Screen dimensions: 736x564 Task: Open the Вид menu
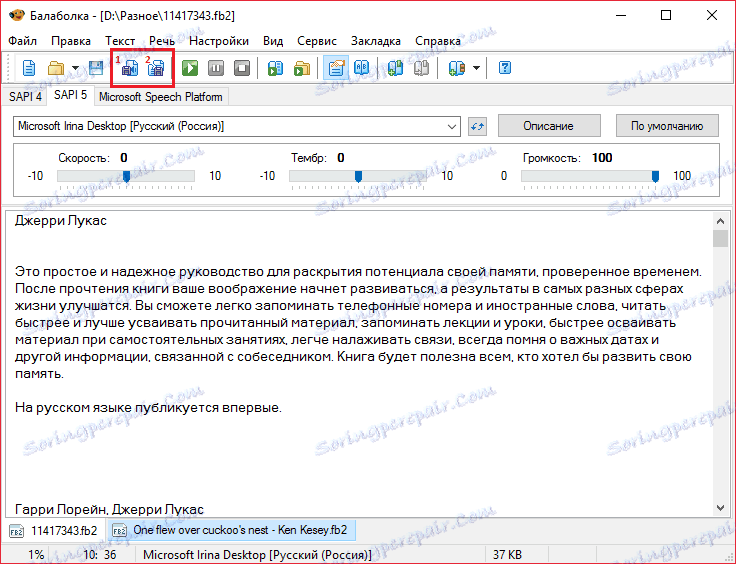coord(273,41)
